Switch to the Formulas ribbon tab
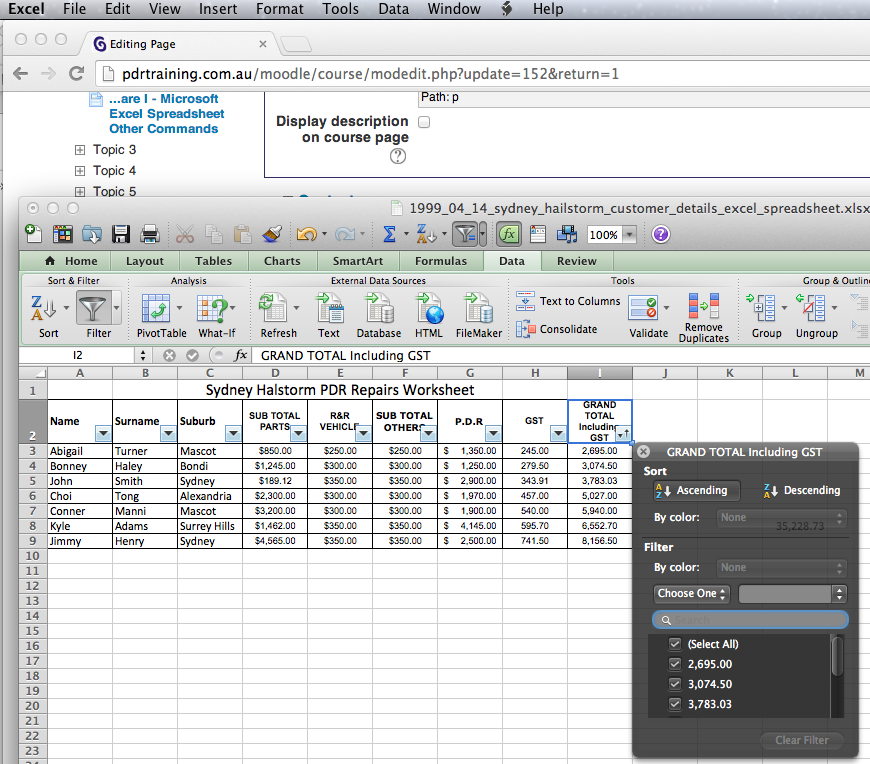 pyautogui.click(x=441, y=261)
